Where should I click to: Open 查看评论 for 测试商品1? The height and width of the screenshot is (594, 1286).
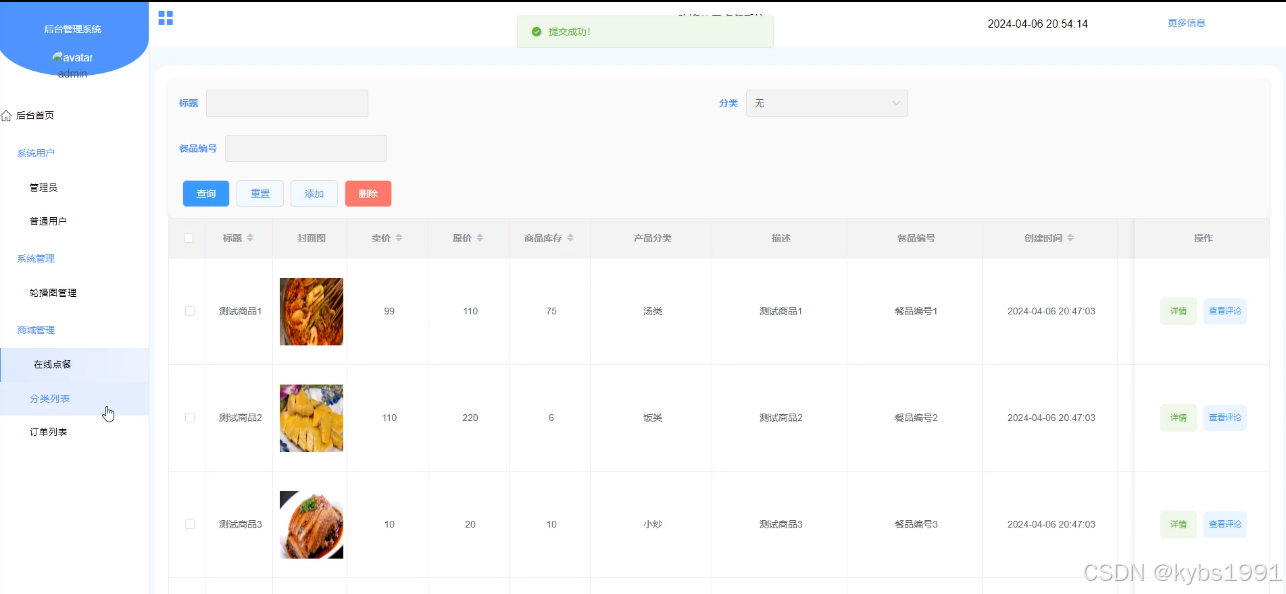pos(1225,311)
